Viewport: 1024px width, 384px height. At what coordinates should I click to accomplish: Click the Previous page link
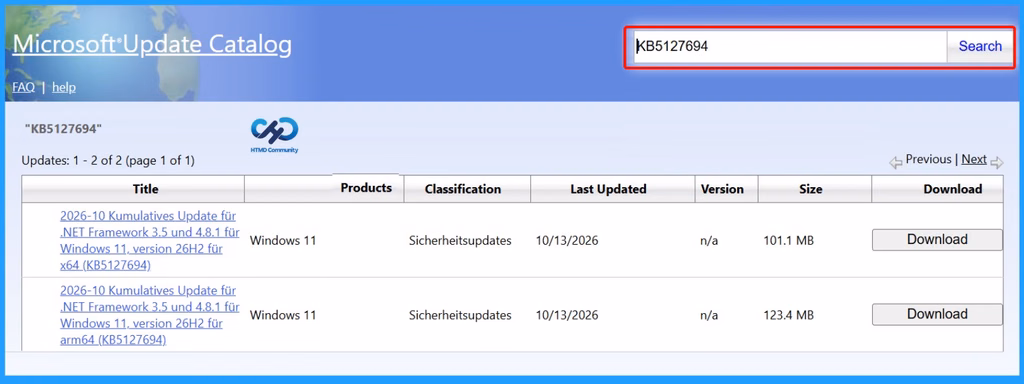pyautogui.click(x=928, y=159)
